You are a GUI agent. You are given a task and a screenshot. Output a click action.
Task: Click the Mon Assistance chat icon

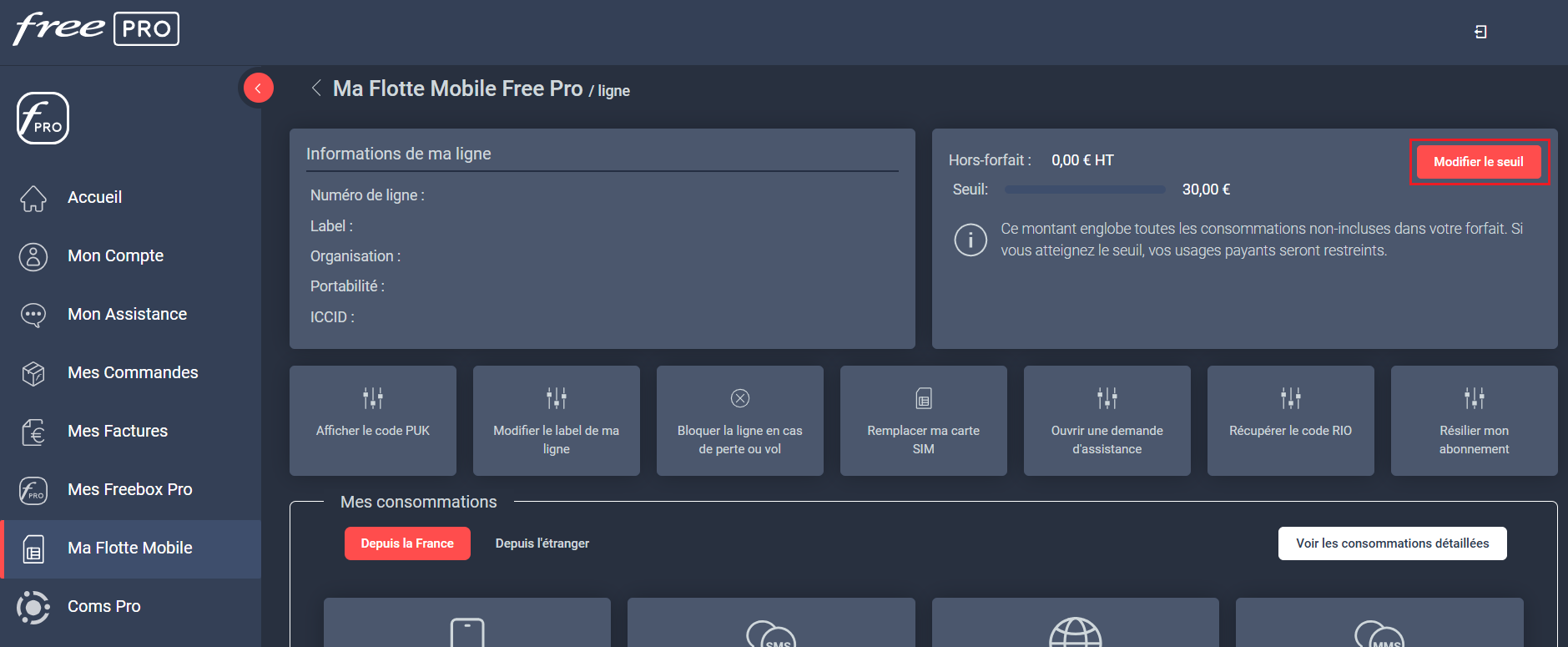click(x=33, y=315)
